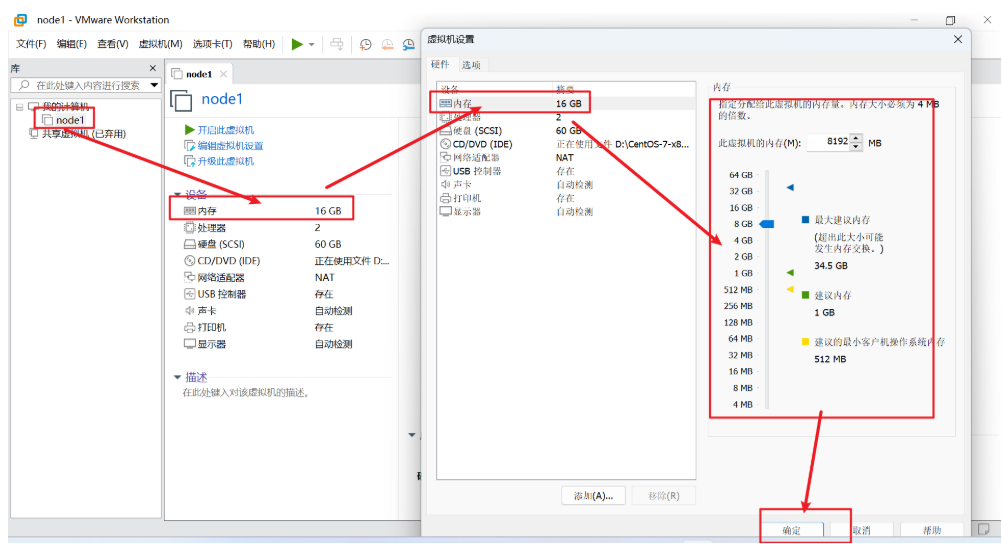Open the 编辑(E) menu
This screenshot has width=1002, height=544.
coord(72,44)
